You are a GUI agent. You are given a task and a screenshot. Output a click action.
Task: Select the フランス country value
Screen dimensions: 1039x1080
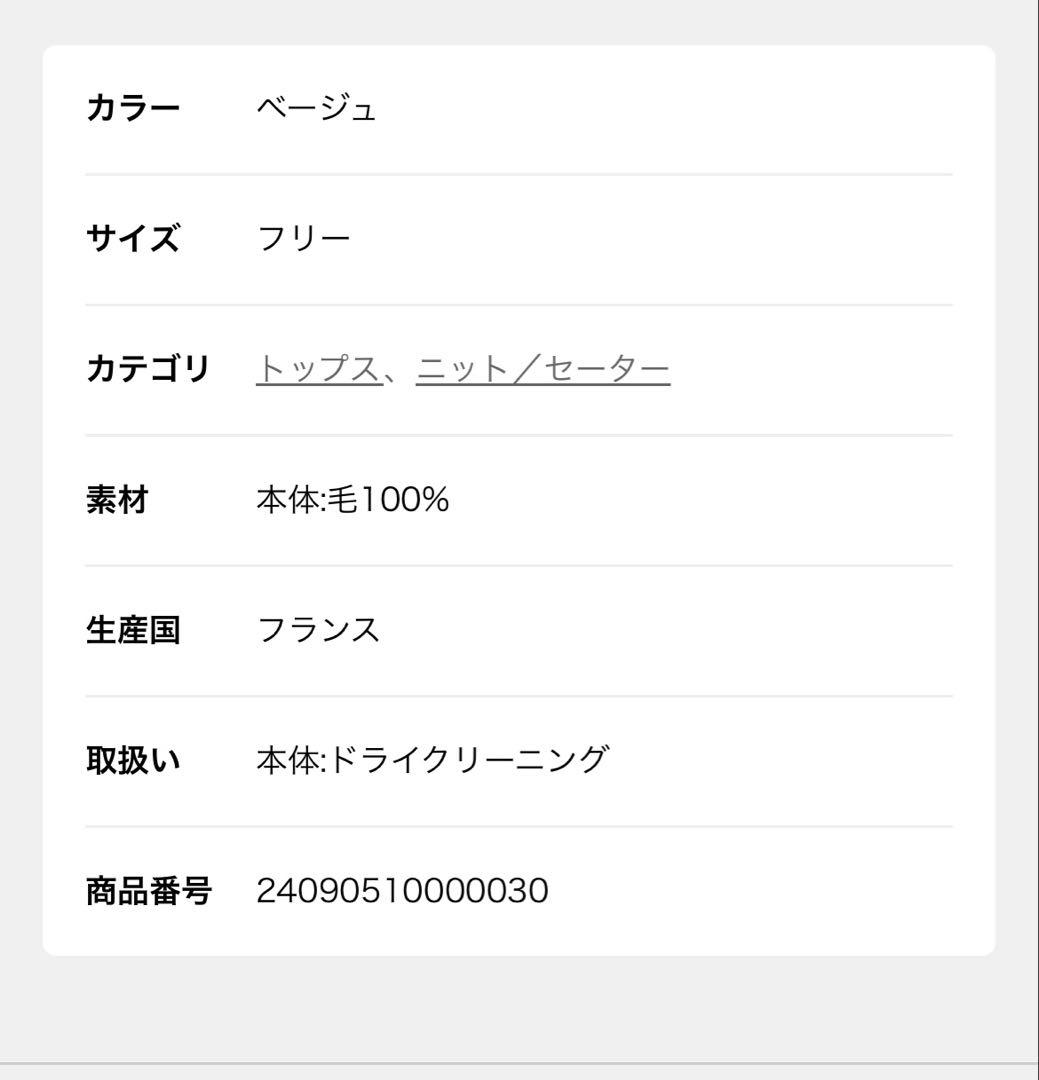click(319, 631)
